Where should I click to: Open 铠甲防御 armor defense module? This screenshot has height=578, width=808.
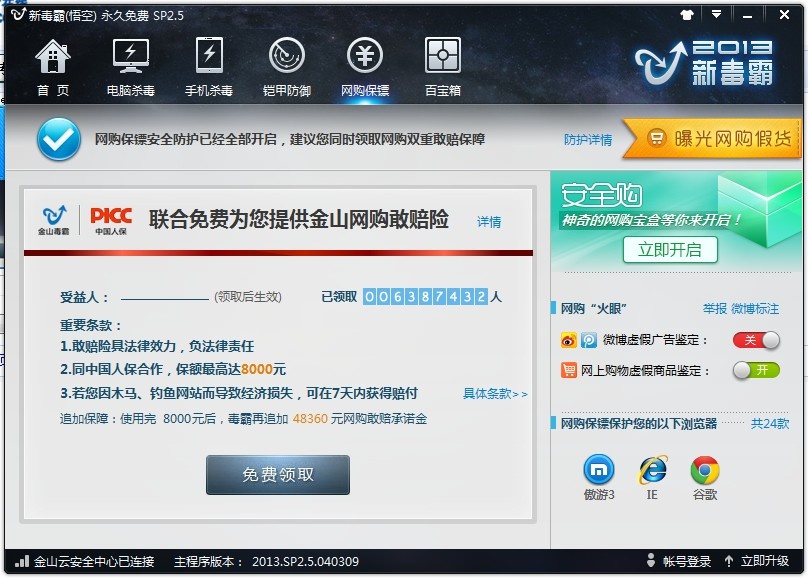(287, 62)
